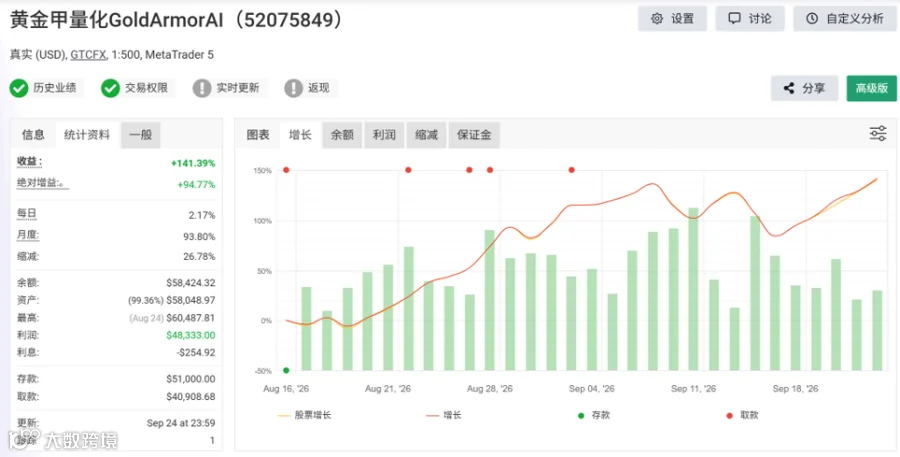
Task: Click the green deposit marker on Aug 16
Action: [x=286, y=370]
